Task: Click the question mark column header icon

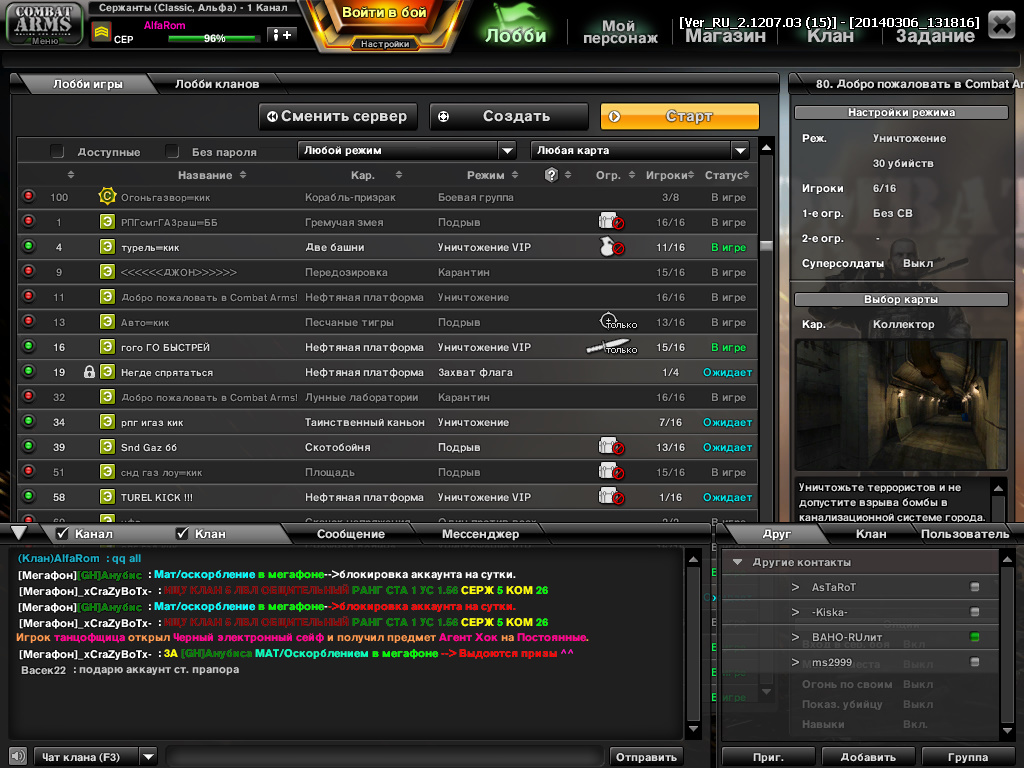Action: coord(551,174)
